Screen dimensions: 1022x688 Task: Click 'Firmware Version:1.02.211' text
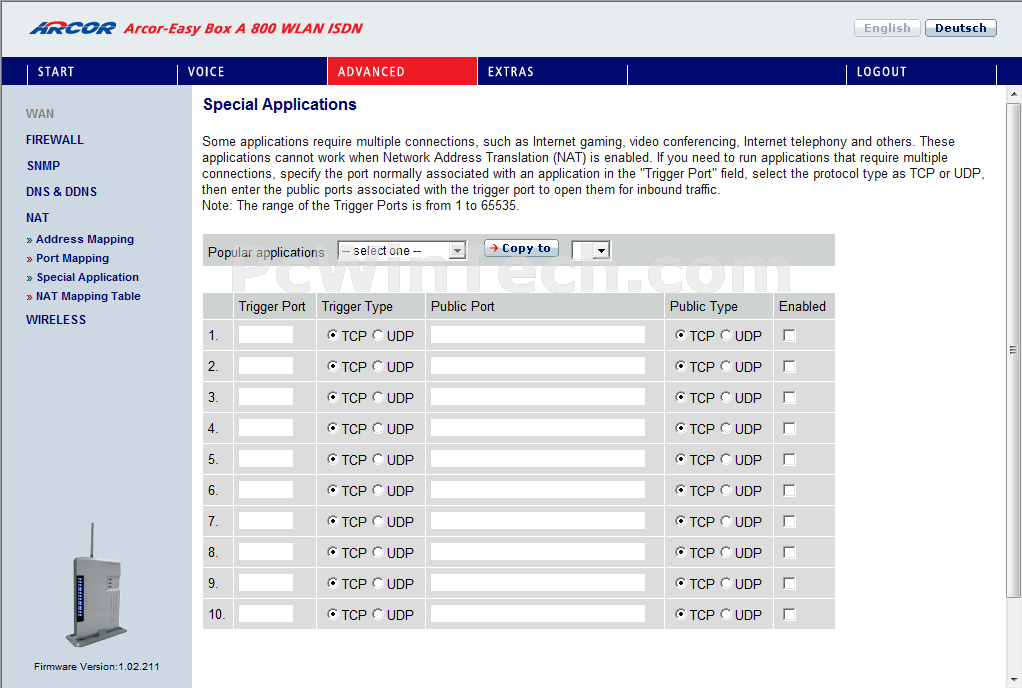click(96, 666)
